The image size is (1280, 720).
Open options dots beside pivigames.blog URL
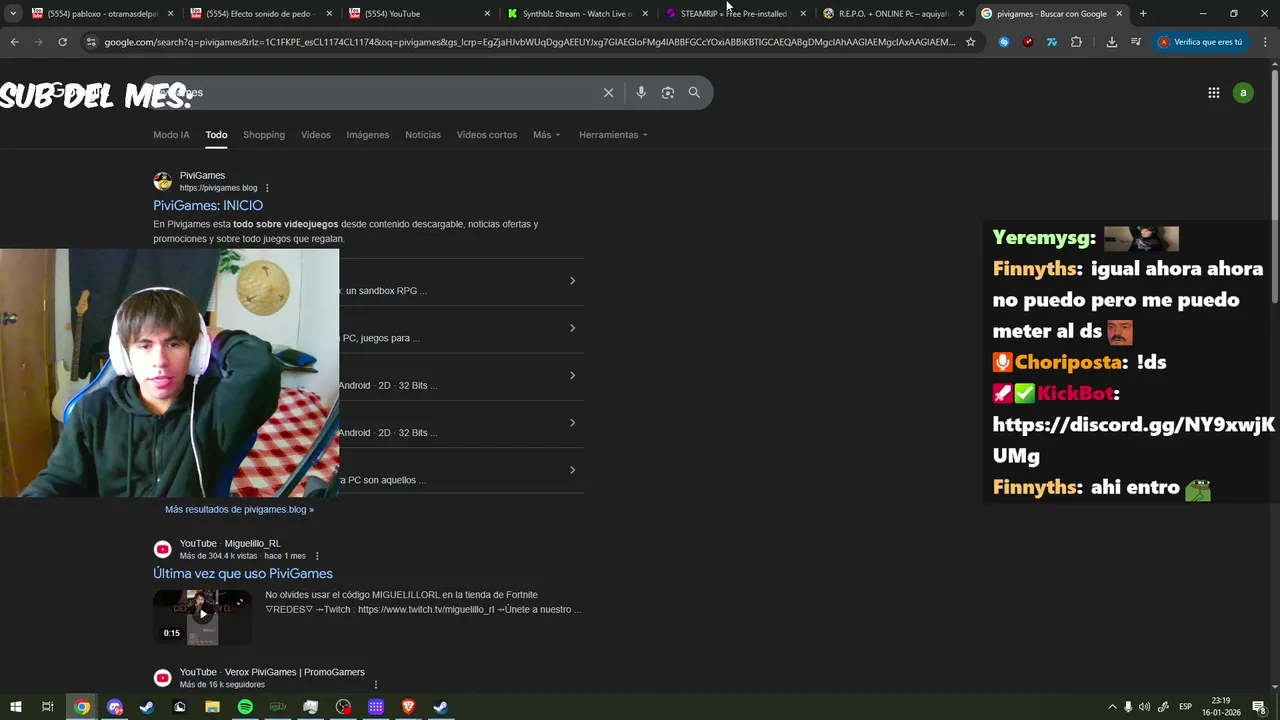[x=267, y=188]
